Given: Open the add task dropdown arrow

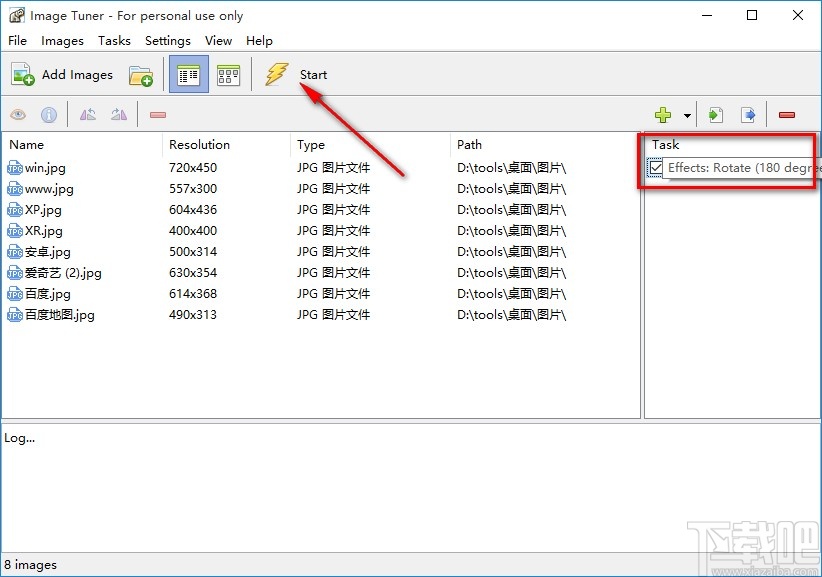Looking at the screenshot, I should pyautogui.click(x=687, y=115).
